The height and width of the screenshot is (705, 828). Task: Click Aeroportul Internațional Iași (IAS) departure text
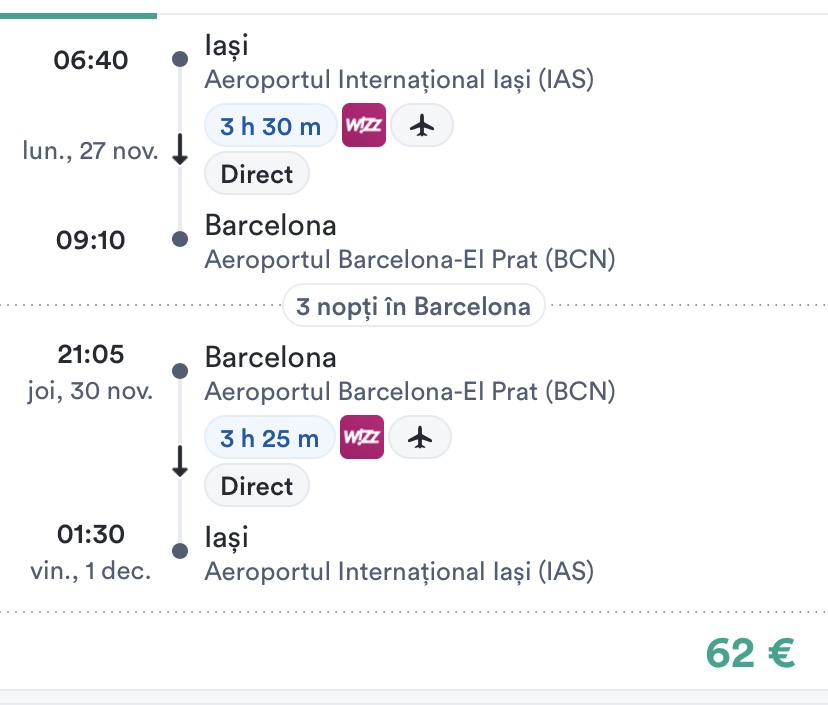399,80
